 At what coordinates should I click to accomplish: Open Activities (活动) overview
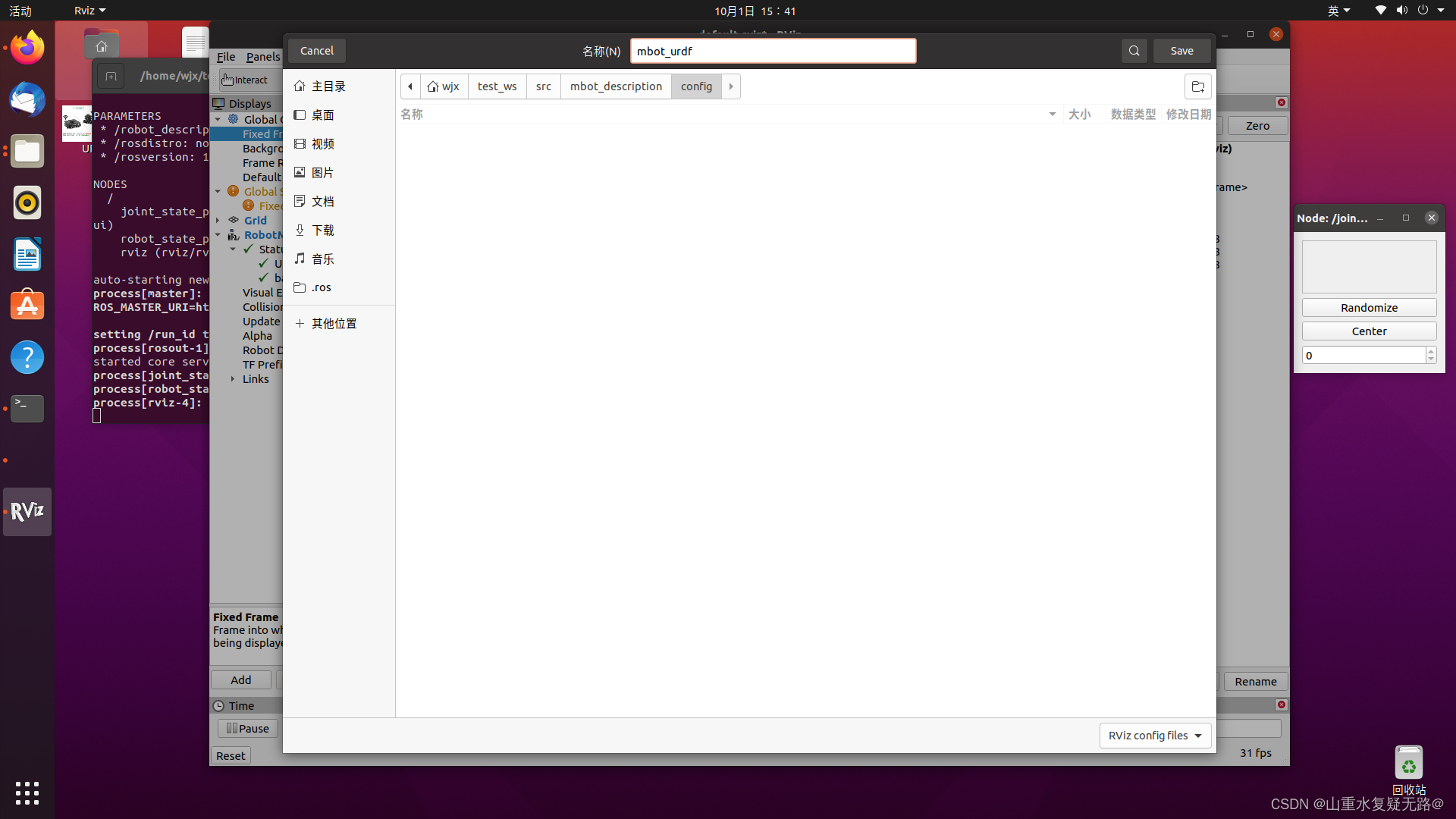click(20, 11)
